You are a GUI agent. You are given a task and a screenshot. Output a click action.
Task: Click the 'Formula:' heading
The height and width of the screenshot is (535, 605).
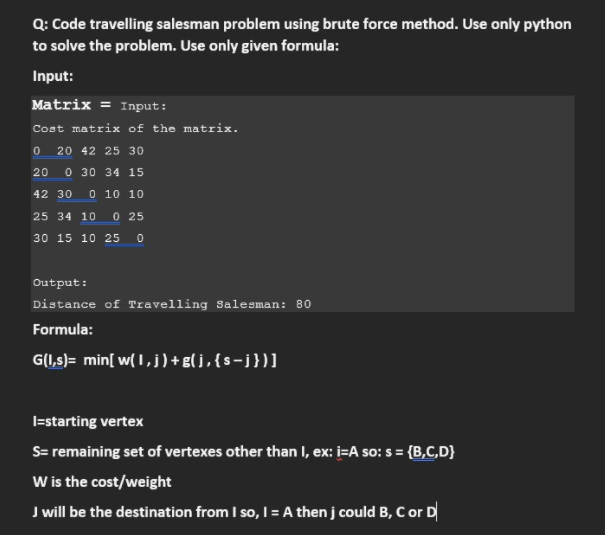63,329
